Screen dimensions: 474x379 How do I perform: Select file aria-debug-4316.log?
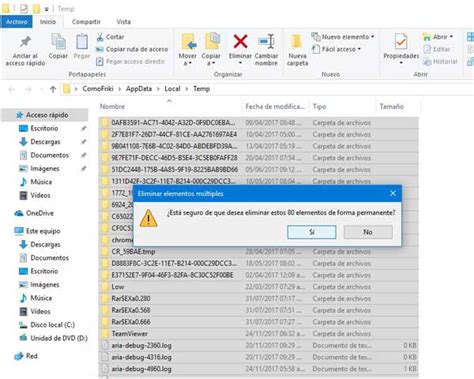click(259, 357)
